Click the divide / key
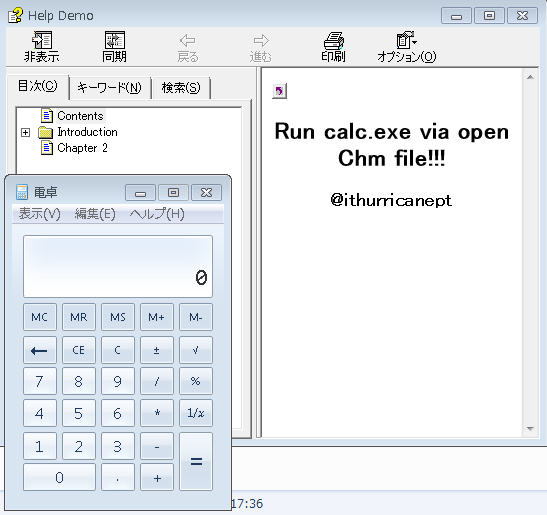The height and width of the screenshot is (515, 547). [x=157, y=381]
